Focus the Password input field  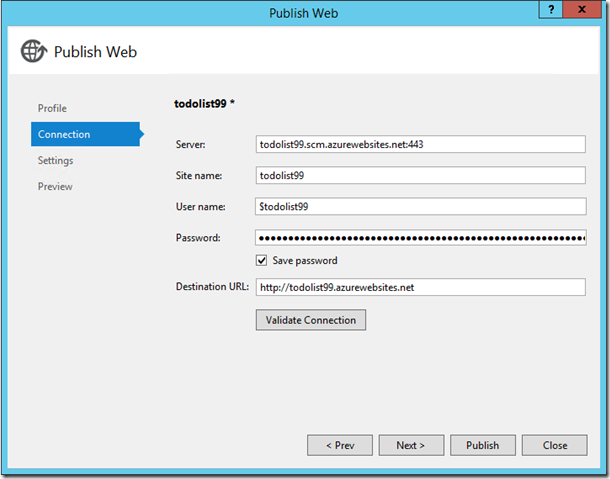(x=421, y=237)
